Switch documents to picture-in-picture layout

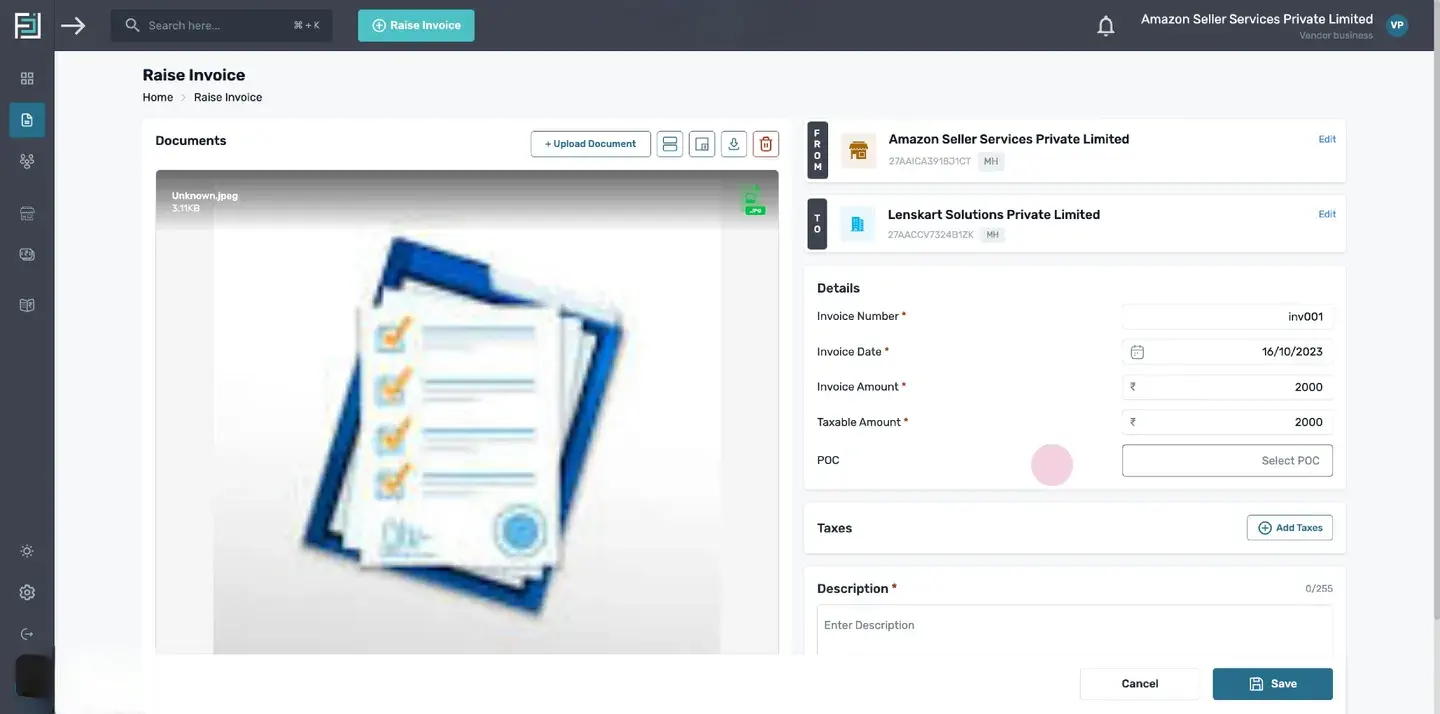point(702,144)
